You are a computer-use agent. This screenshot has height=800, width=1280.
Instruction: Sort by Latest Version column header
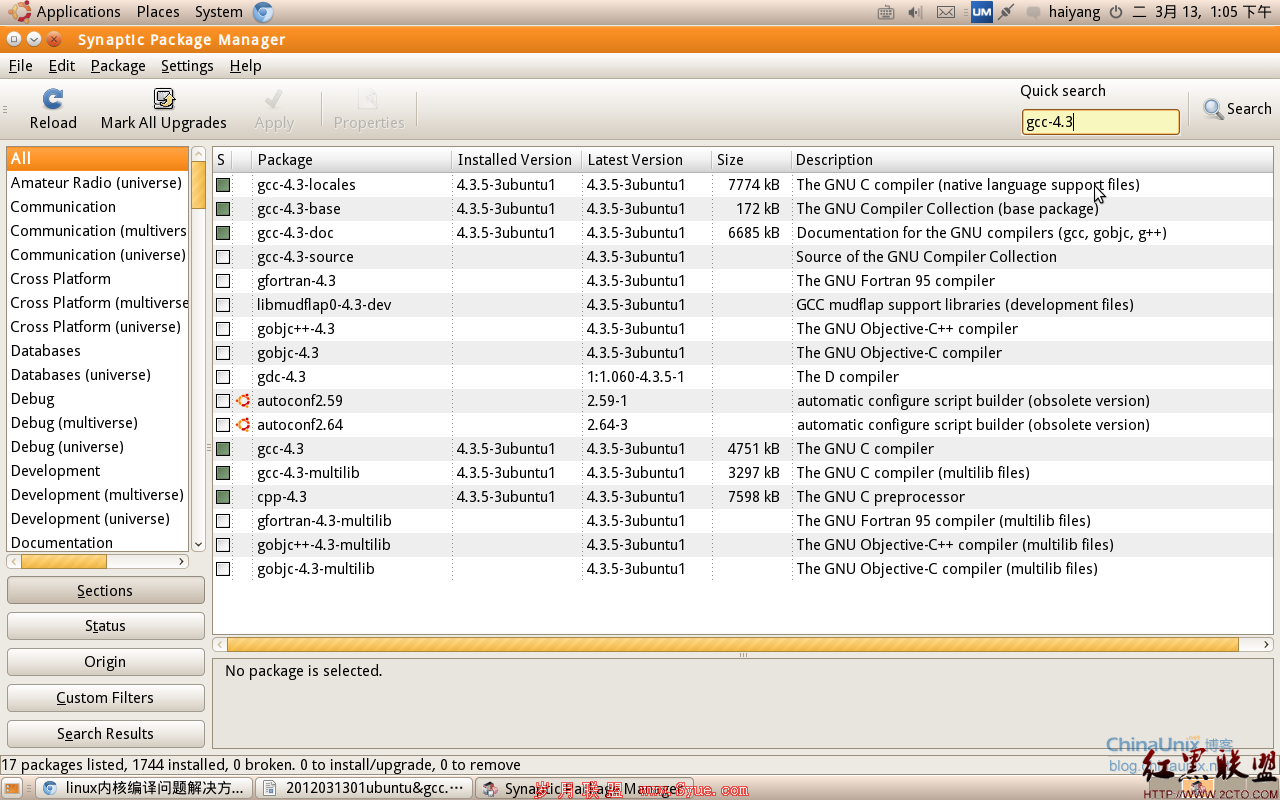click(x=647, y=160)
